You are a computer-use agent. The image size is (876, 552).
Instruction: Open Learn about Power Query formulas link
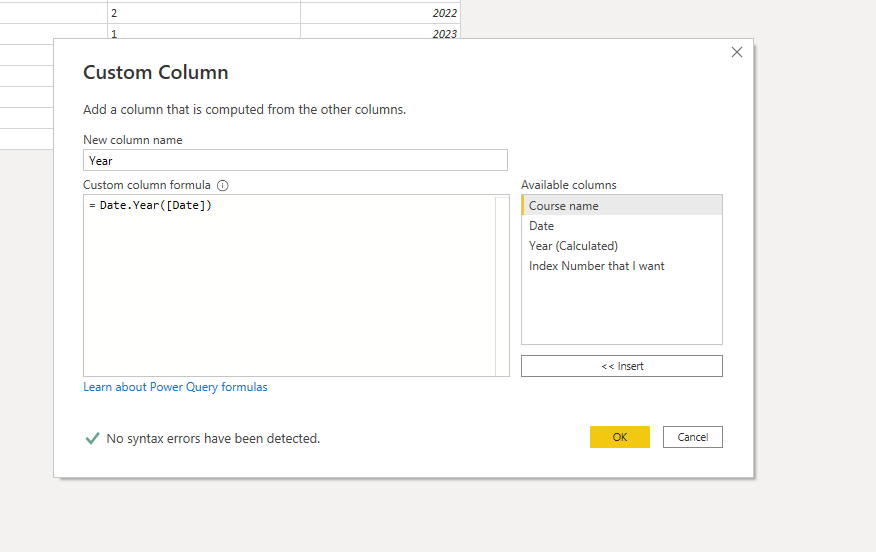(175, 387)
